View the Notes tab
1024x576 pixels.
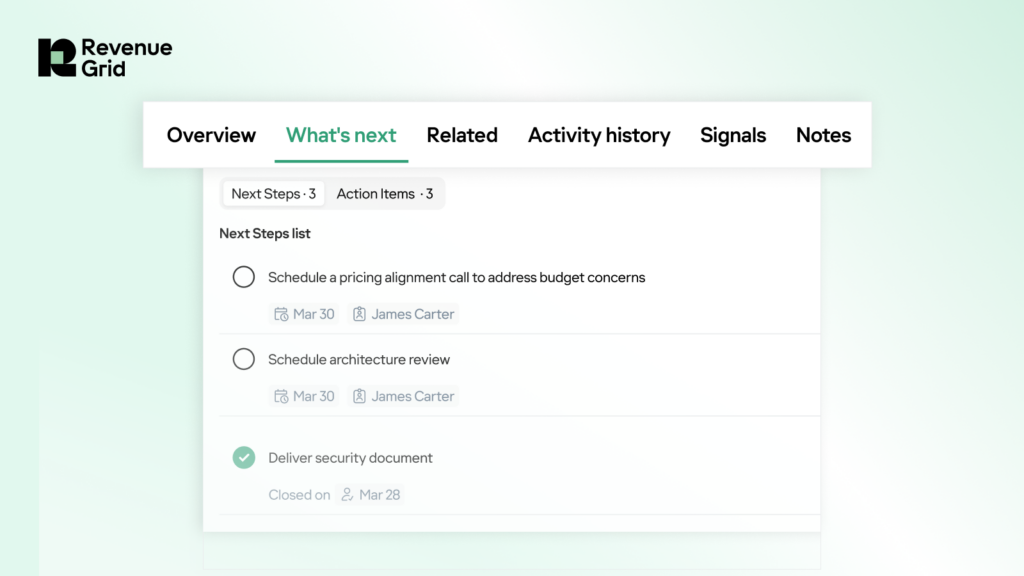pos(823,135)
